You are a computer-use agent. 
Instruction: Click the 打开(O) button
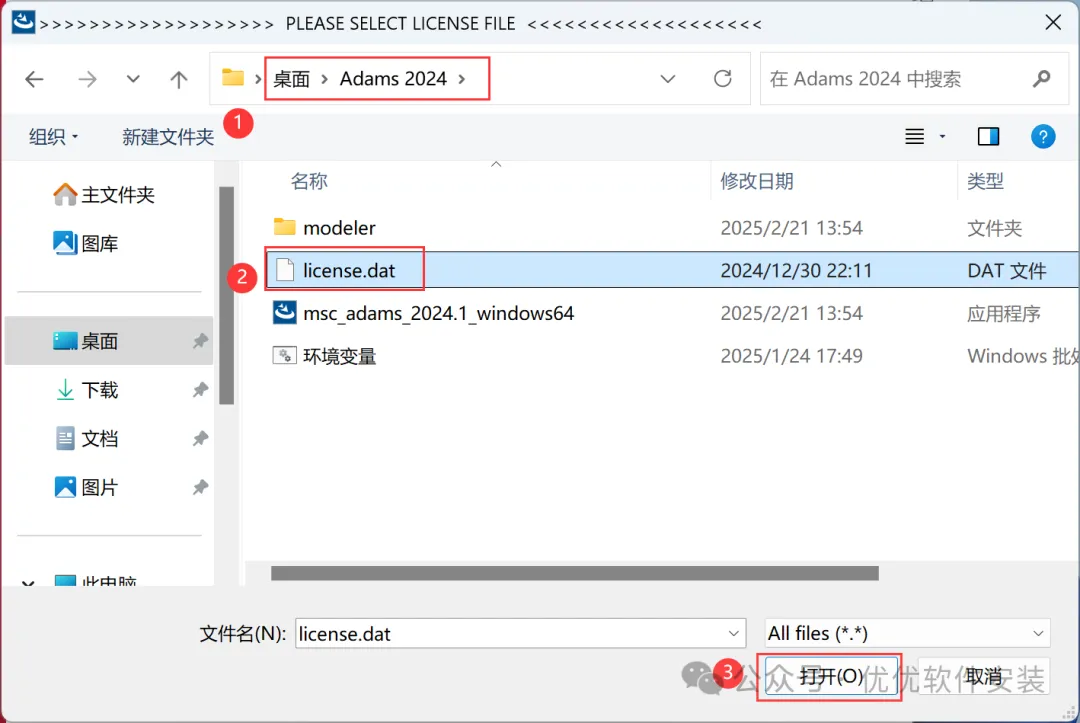[x=831, y=676]
